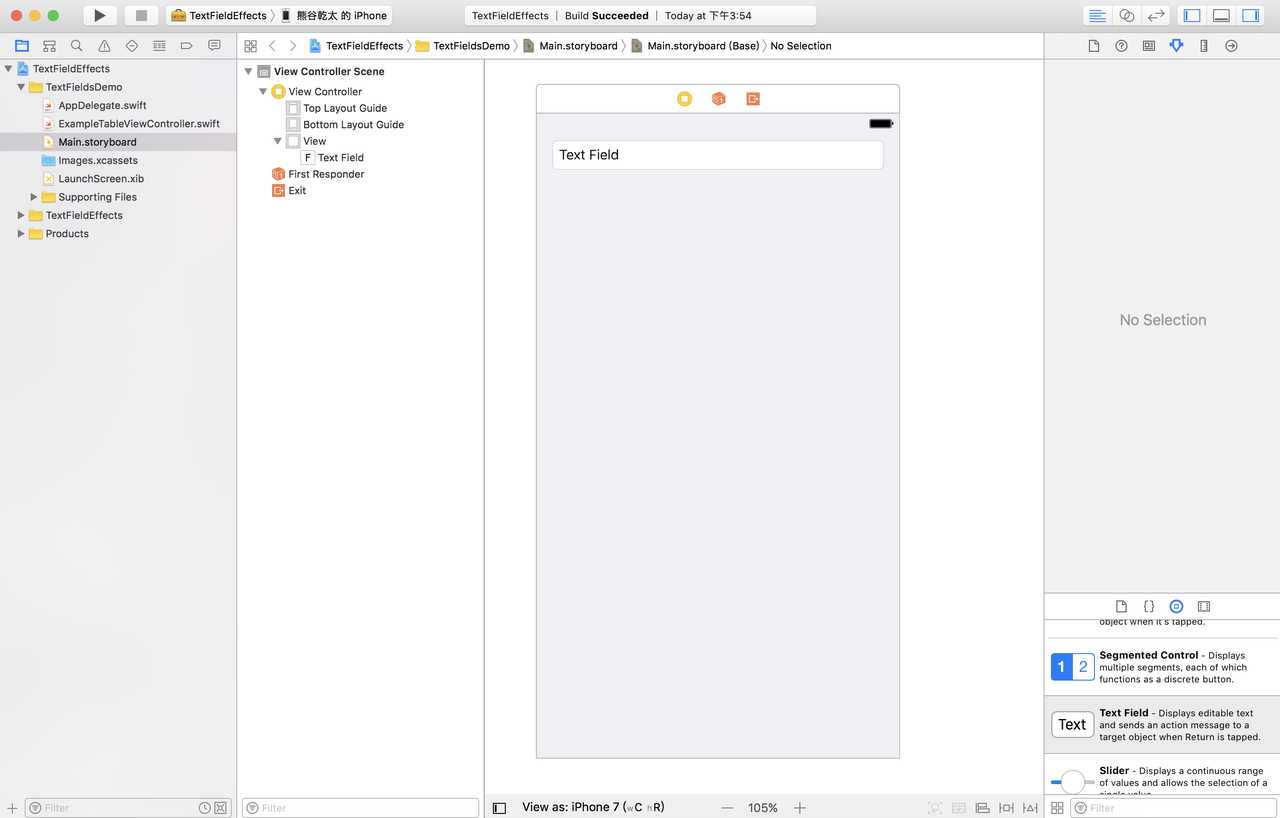Image resolution: width=1280 pixels, height=818 pixels.
Task: Open the Size inspector
Action: 1204,45
